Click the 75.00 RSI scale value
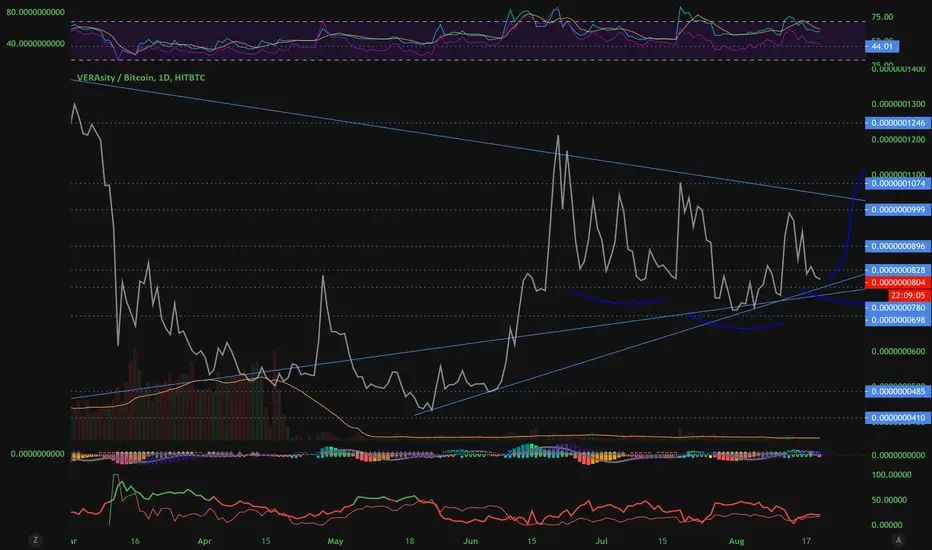The image size is (932, 550). pyautogui.click(x=882, y=17)
